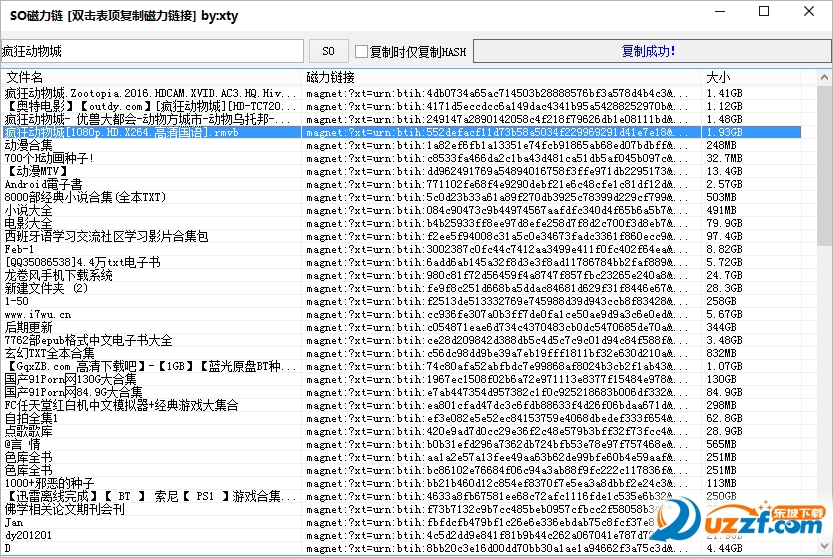Select the 【动漫MTV】 row
The width and height of the screenshot is (833, 558).
pos(401,171)
